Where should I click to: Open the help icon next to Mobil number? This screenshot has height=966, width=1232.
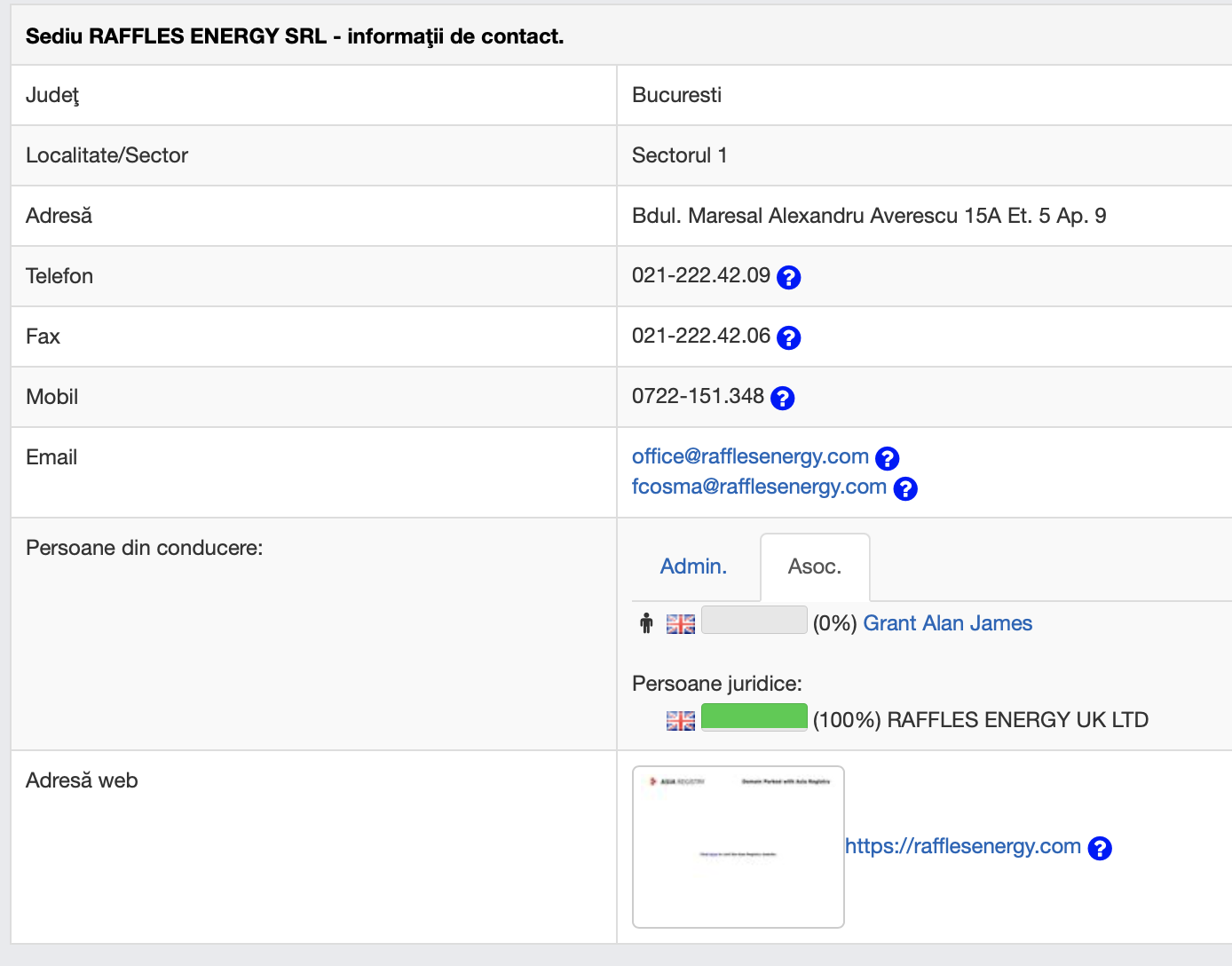tap(782, 399)
